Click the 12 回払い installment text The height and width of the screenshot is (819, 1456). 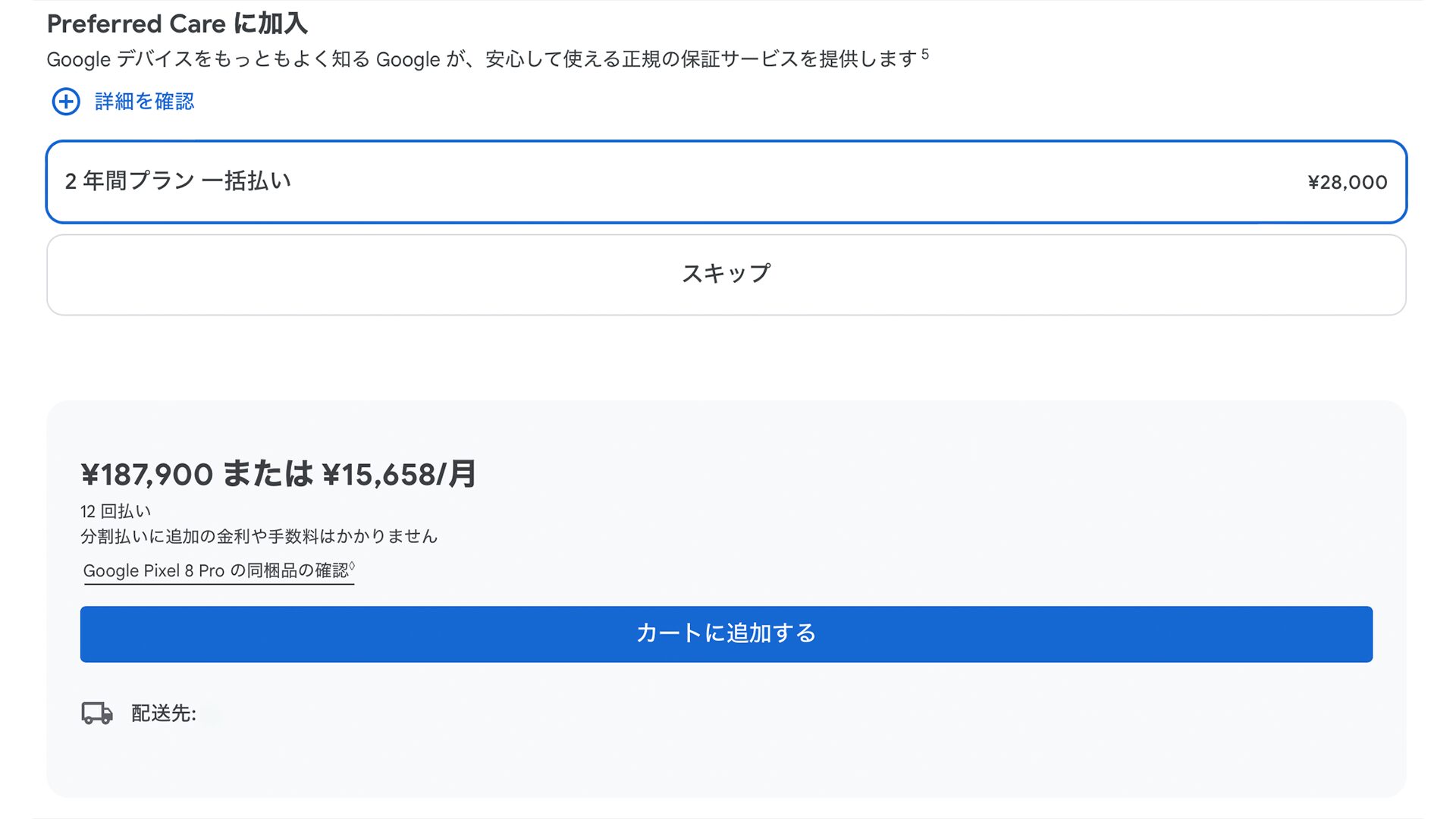115,511
